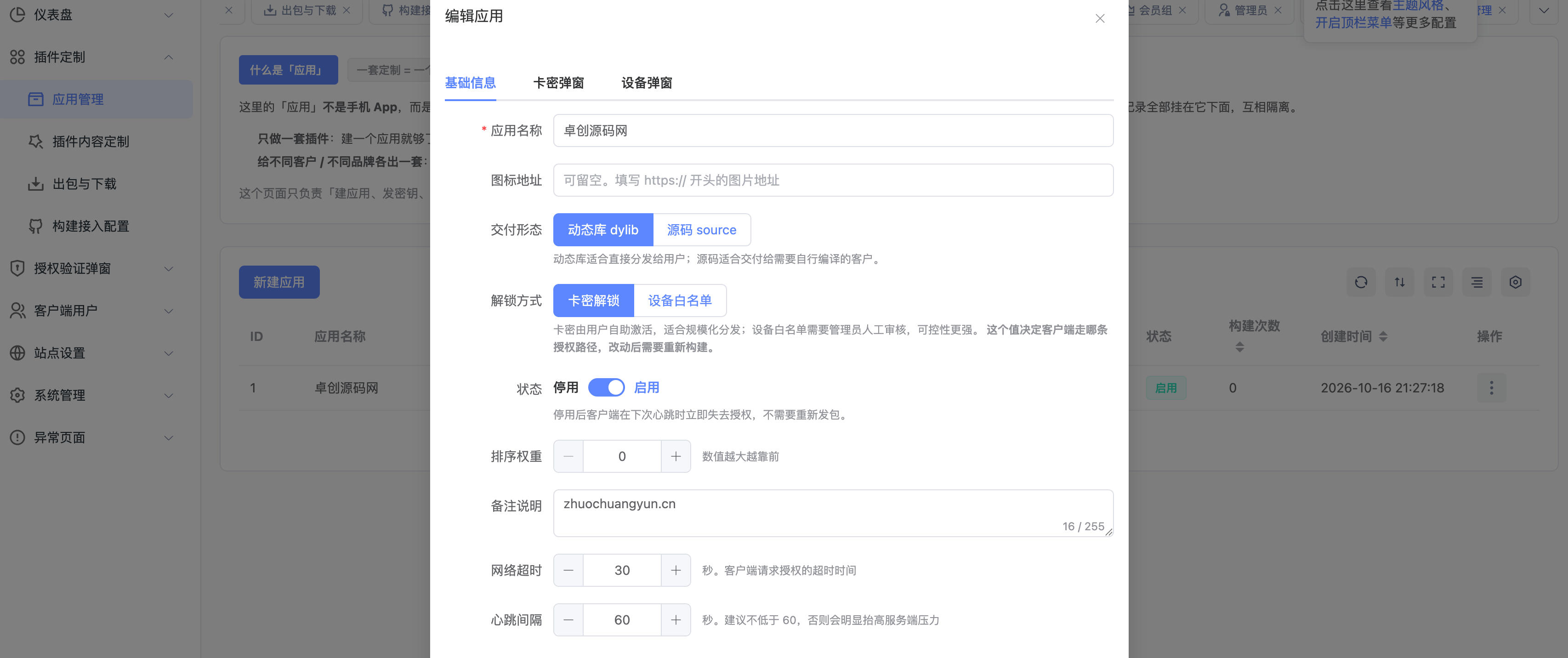Click the 什么是「应用」 button
Image resolution: width=1568 pixels, height=658 pixels.
coord(288,70)
